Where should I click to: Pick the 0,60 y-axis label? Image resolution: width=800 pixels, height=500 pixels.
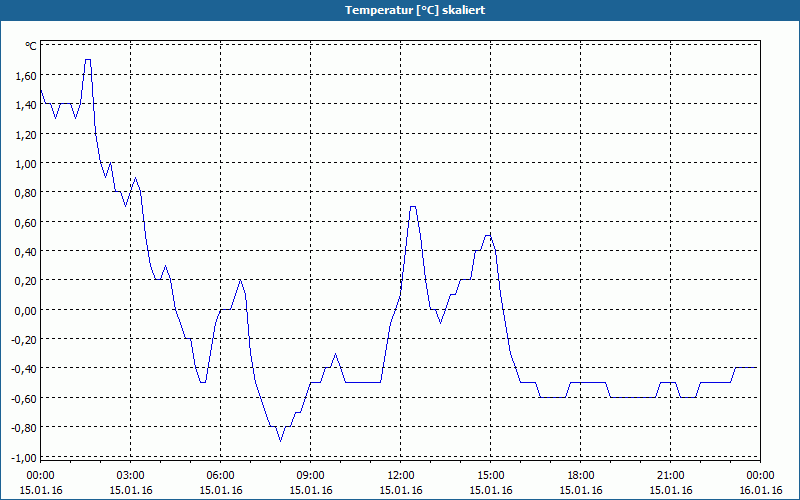point(27,222)
